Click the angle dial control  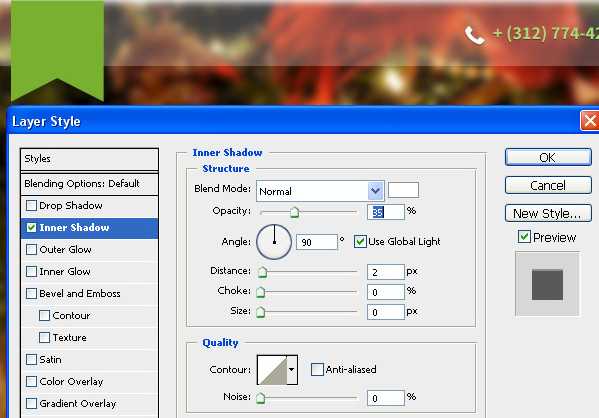pos(274,242)
